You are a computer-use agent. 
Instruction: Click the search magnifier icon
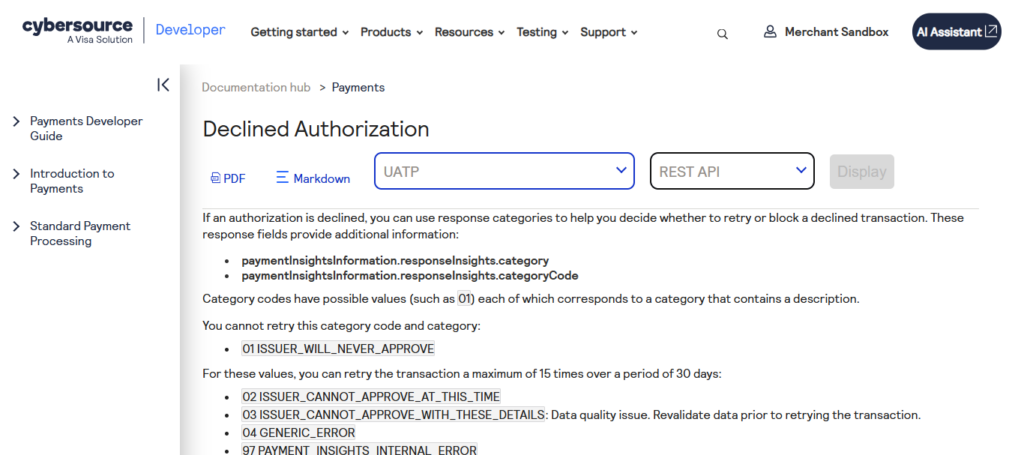click(x=722, y=33)
